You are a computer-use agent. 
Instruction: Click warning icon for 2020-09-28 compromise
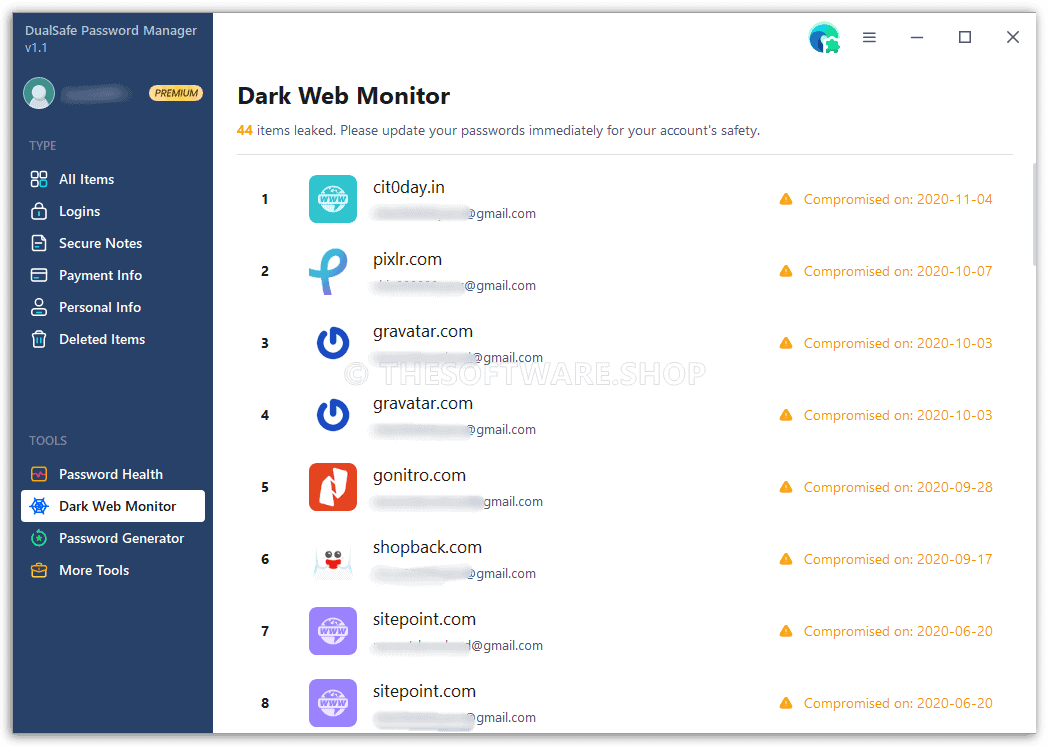click(786, 487)
